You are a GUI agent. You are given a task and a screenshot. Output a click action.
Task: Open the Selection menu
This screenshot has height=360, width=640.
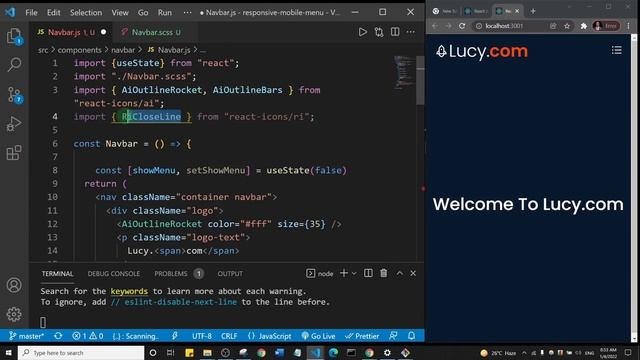[x=86, y=13]
